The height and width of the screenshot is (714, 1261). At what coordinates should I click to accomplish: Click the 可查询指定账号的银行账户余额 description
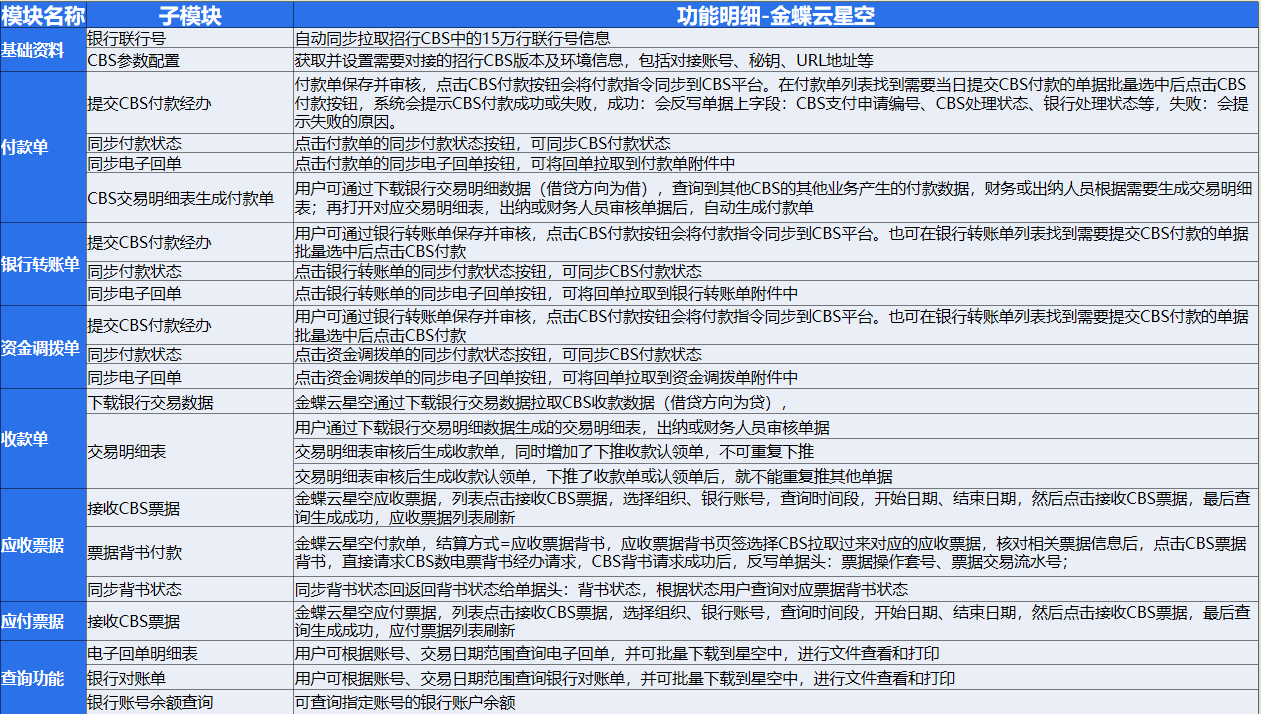point(776,702)
